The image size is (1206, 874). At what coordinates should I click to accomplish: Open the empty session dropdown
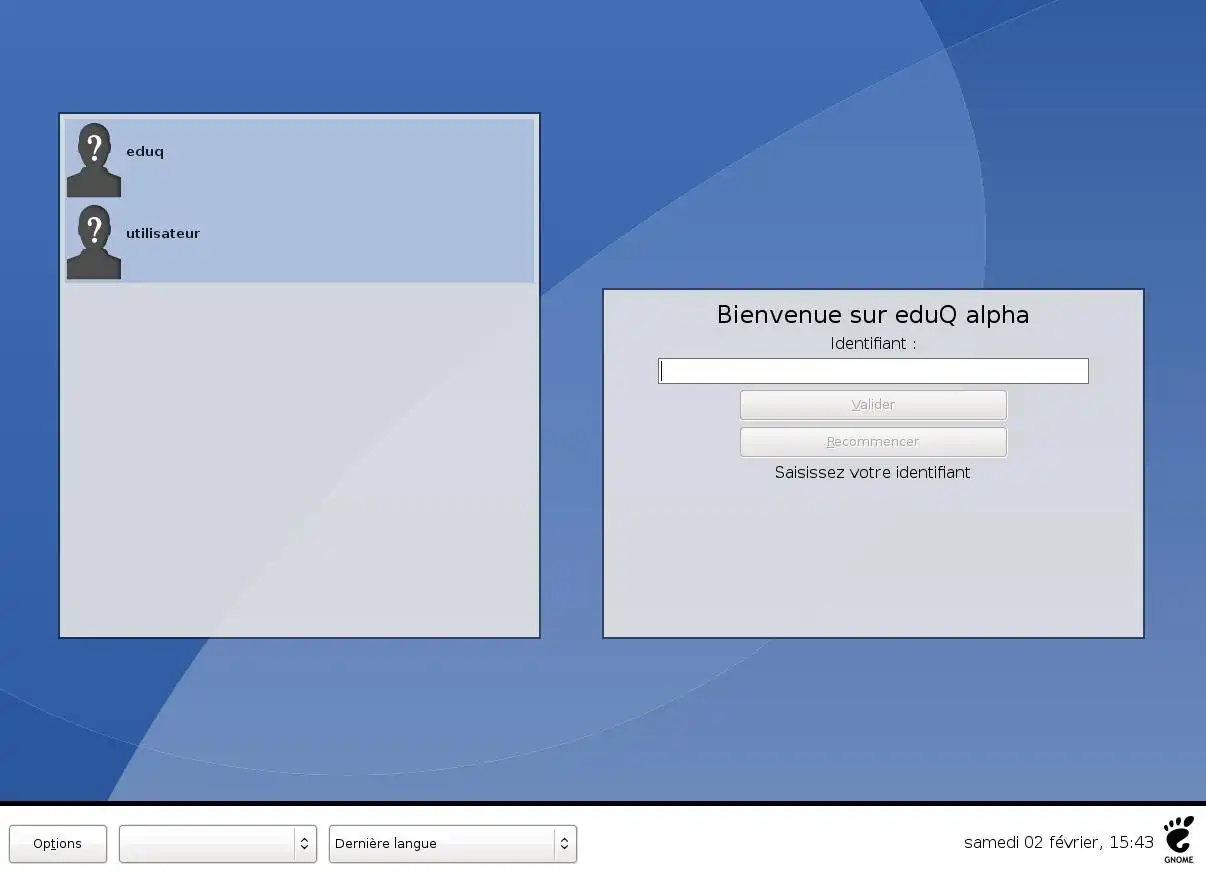click(x=218, y=844)
